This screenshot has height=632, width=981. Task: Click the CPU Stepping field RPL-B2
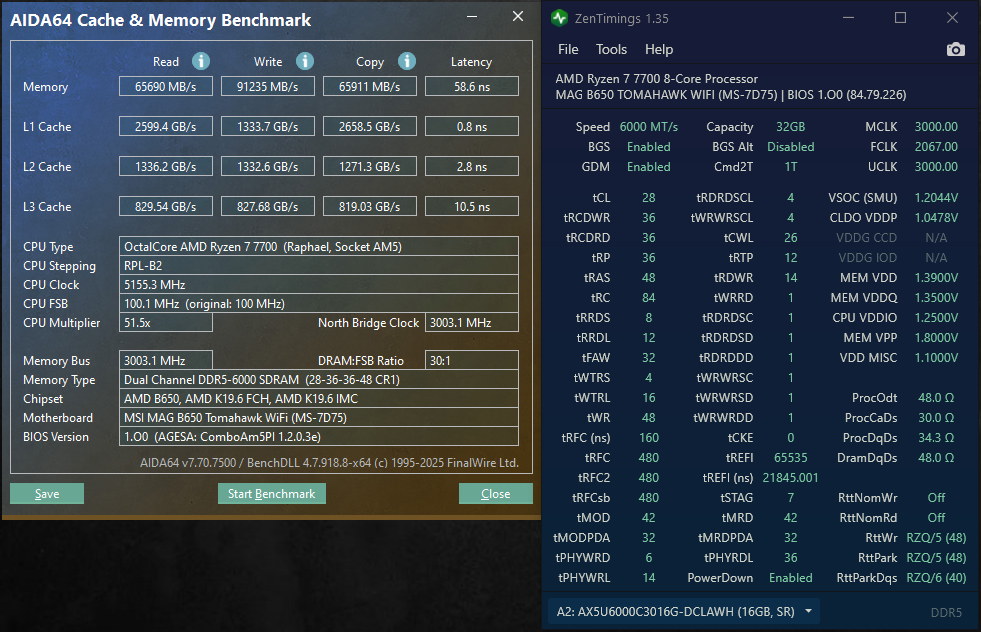pyautogui.click(x=318, y=265)
